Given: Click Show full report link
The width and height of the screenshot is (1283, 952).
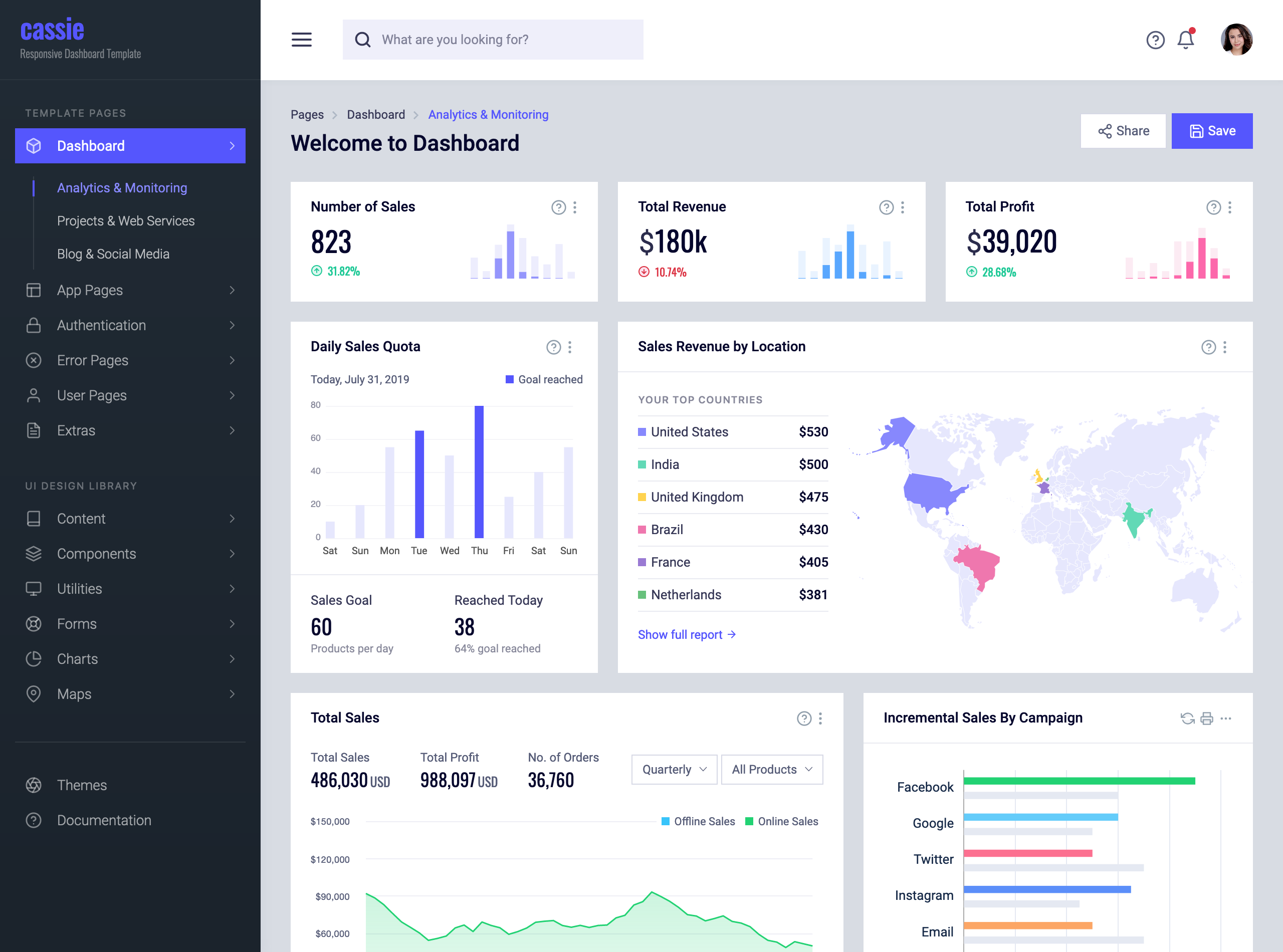Looking at the screenshot, I should 687,634.
